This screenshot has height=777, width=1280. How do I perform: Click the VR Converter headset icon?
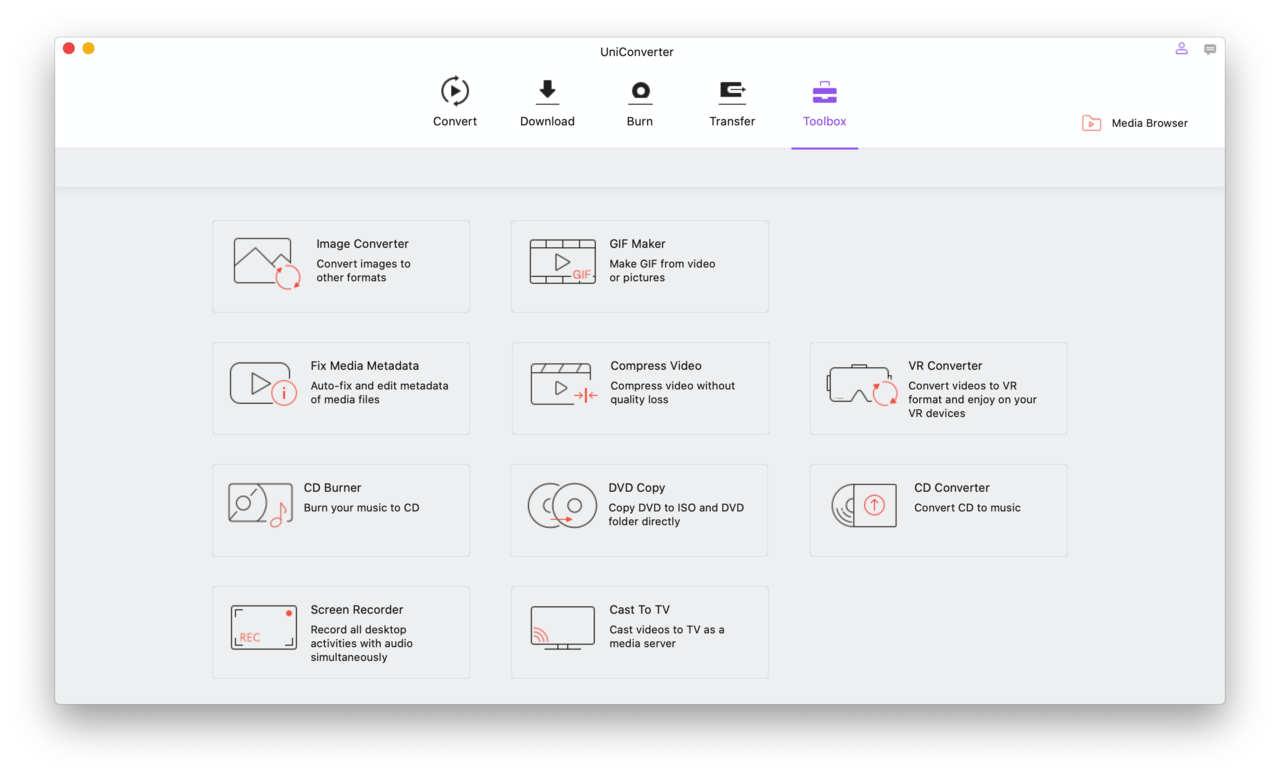pos(863,385)
